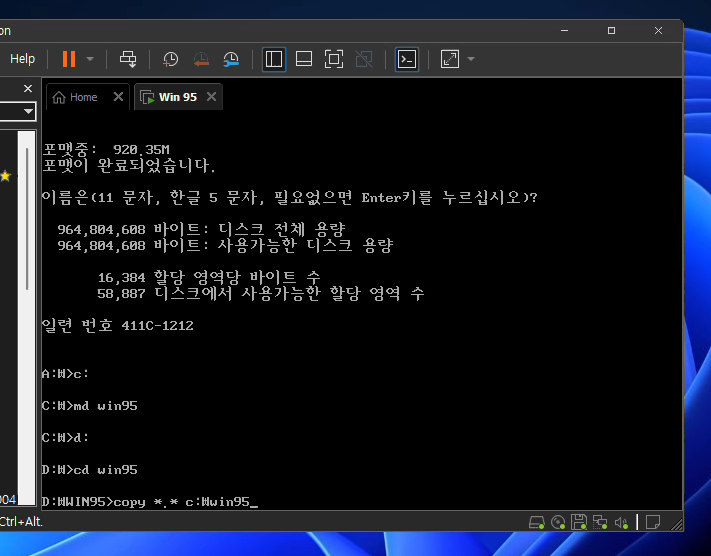Click the library panel scrollbar
This screenshot has width=711, height=556.
27,219
